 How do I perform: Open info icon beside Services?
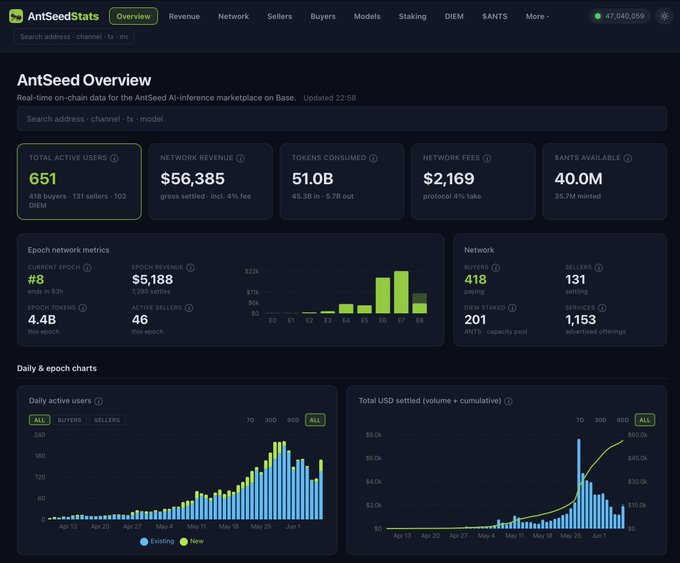602,308
